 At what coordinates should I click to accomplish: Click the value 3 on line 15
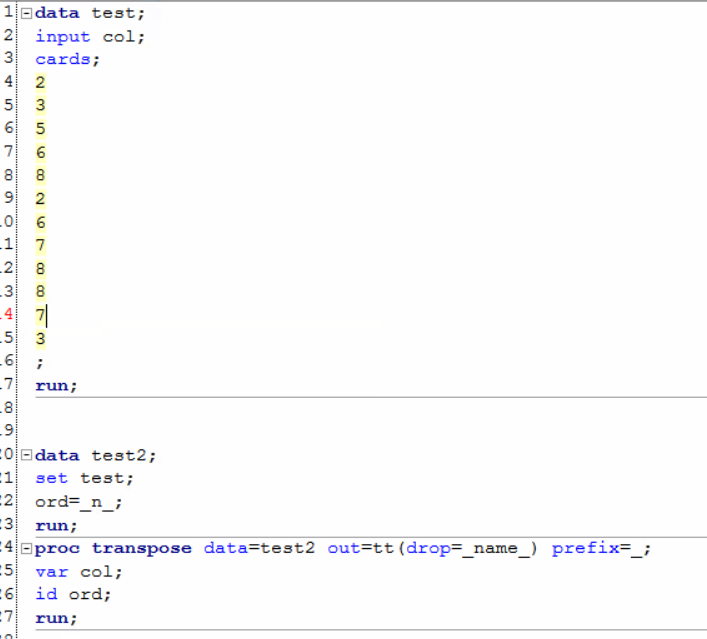point(41,338)
